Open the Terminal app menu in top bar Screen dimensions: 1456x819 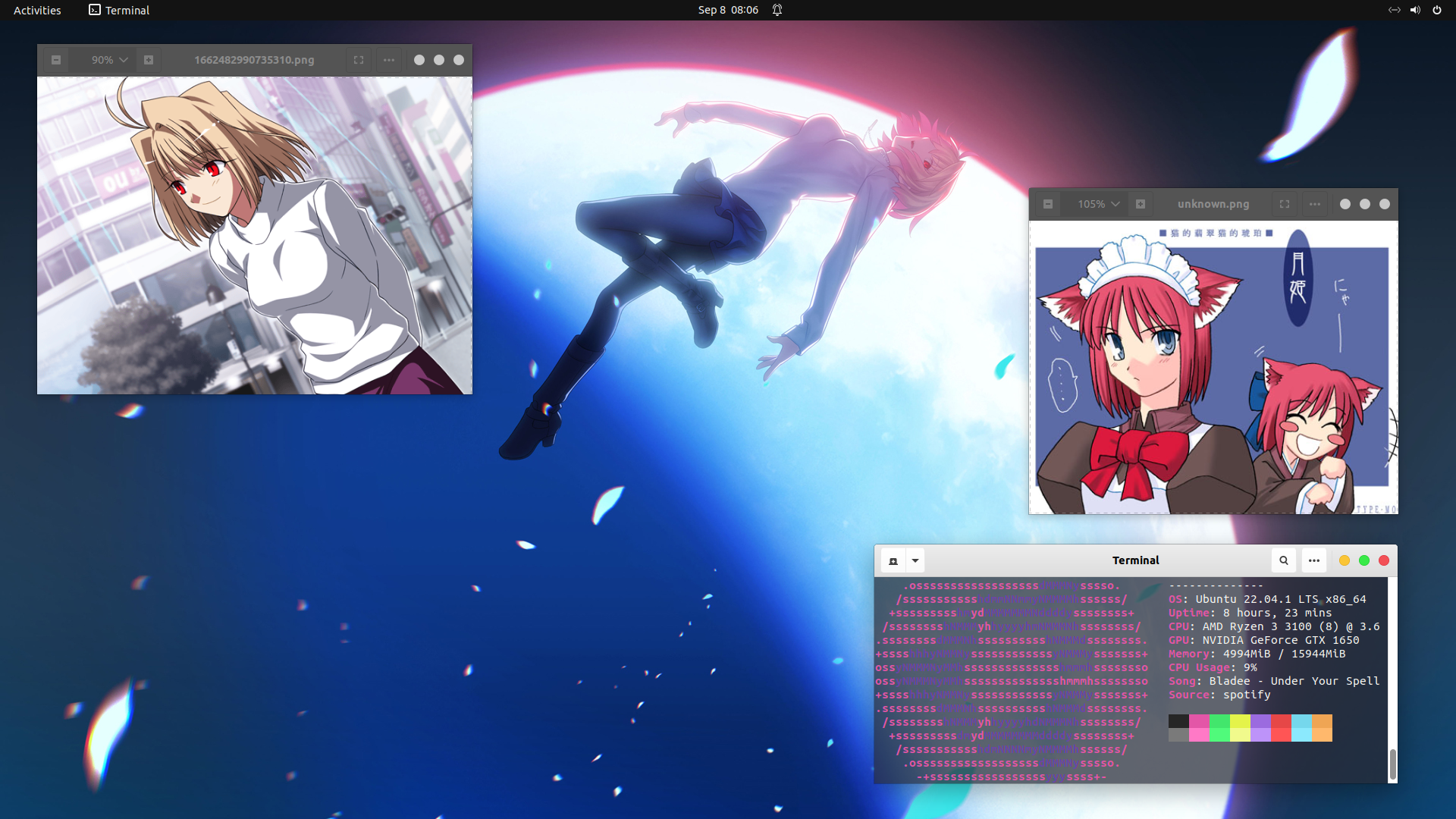point(119,10)
